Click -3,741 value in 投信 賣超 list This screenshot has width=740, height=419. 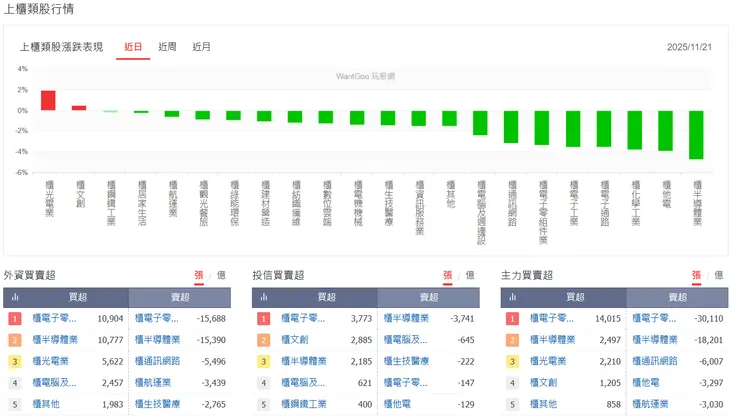point(462,318)
